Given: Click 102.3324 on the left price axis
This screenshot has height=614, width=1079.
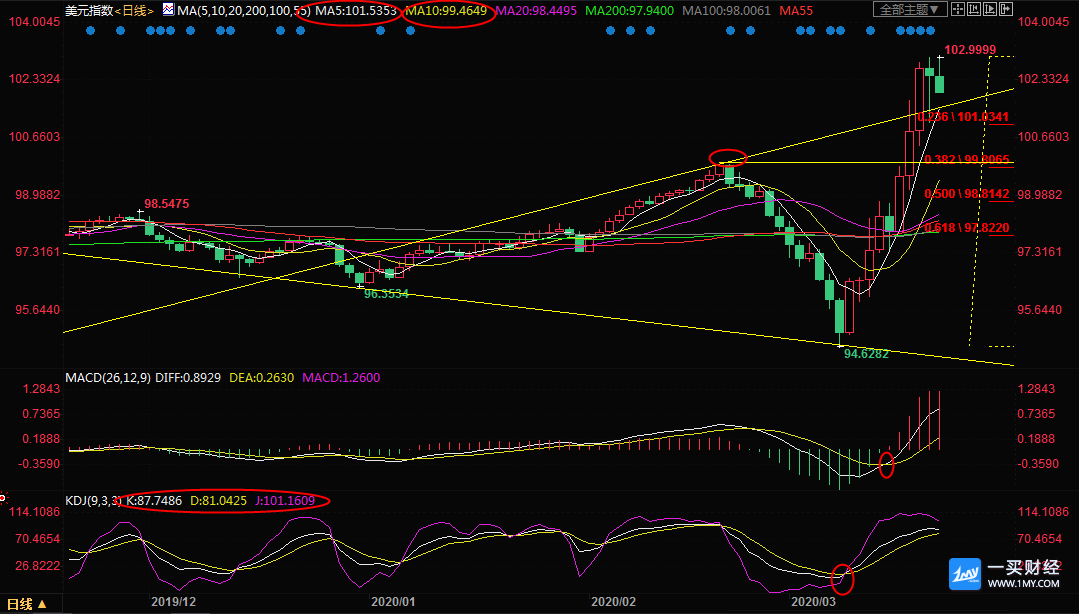Looking at the screenshot, I should (34, 79).
